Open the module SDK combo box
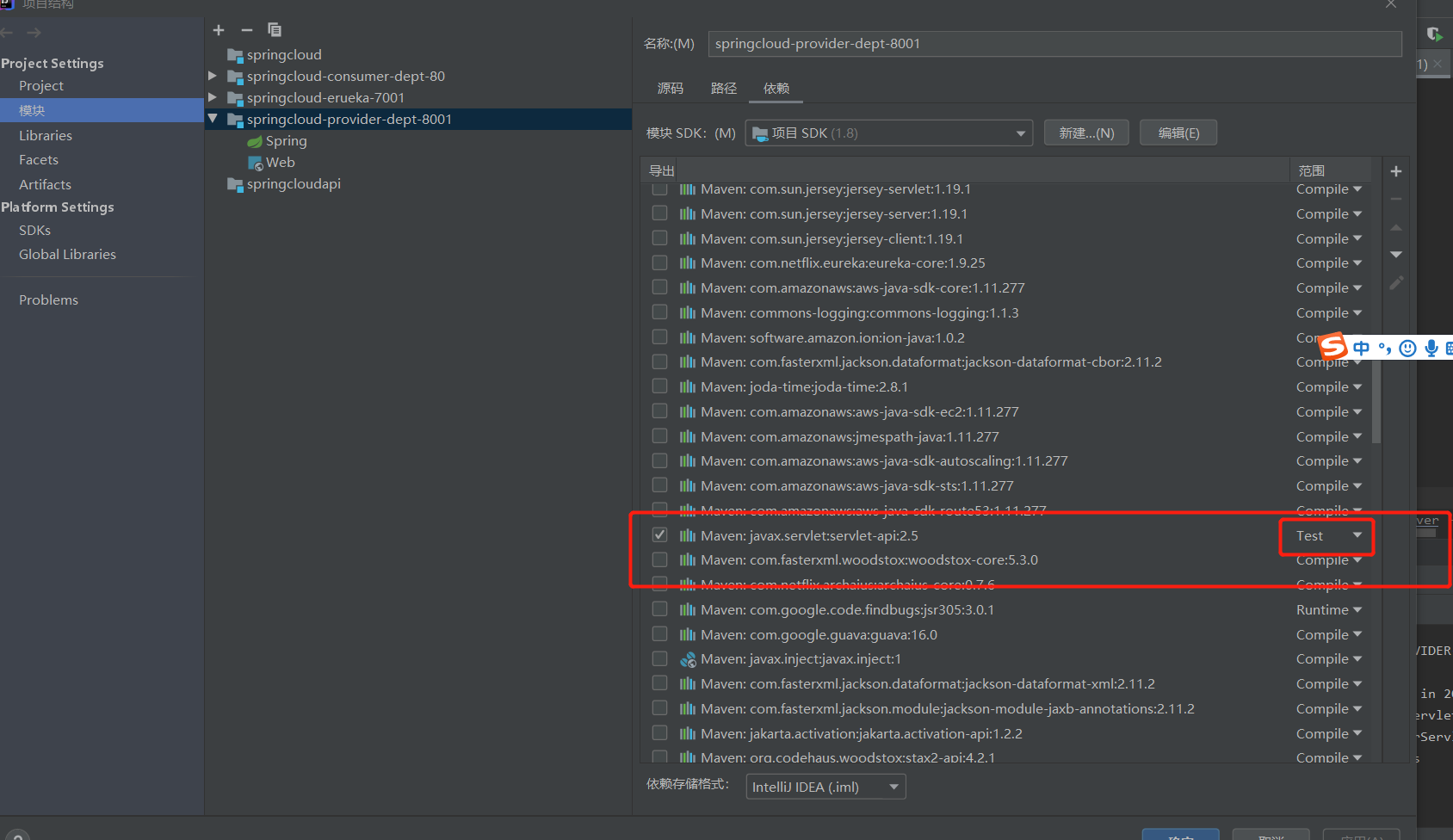Image resolution: width=1453 pixels, height=840 pixels. (888, 133)
